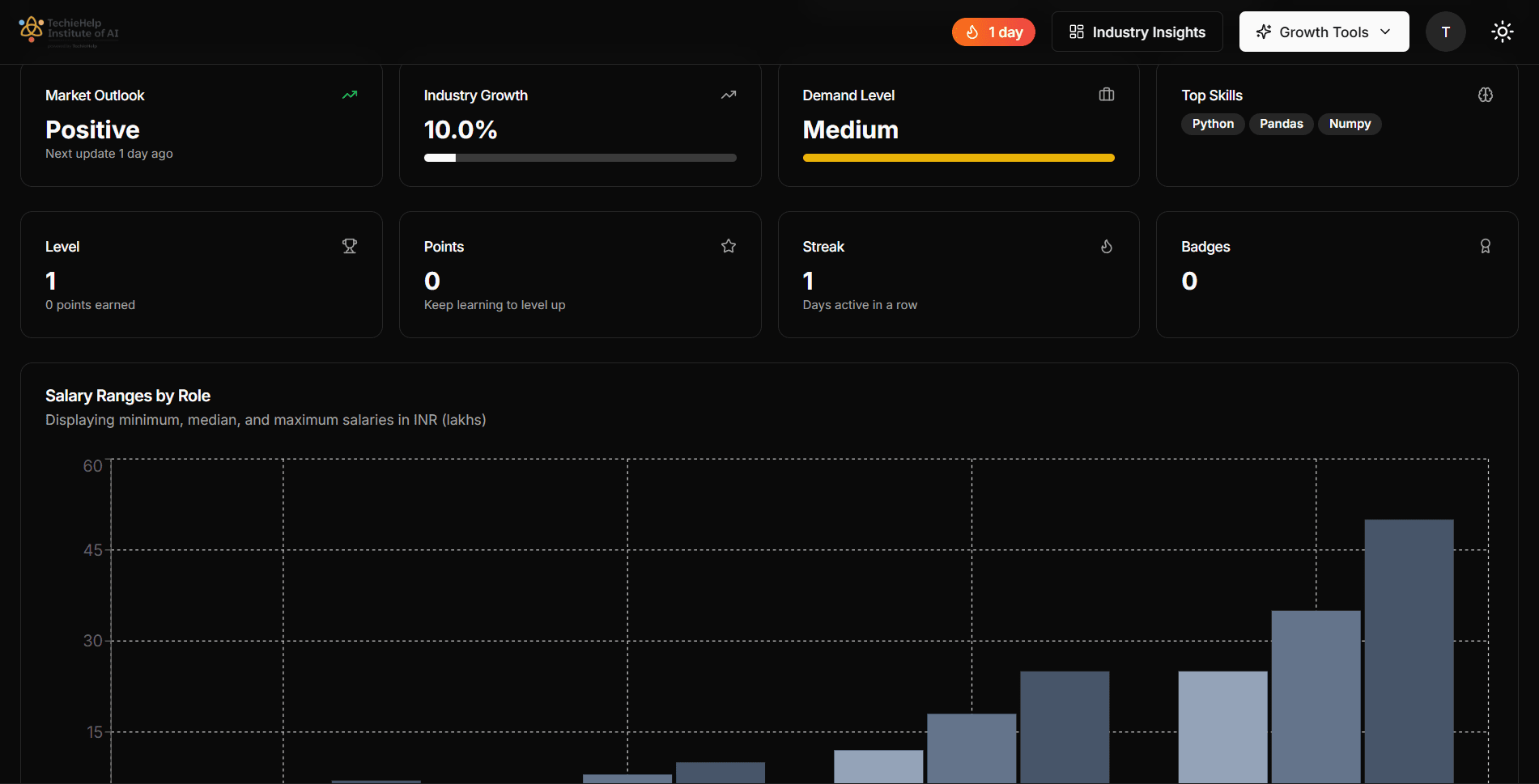Click the Industry Growth progress bar

click(580, 158)
